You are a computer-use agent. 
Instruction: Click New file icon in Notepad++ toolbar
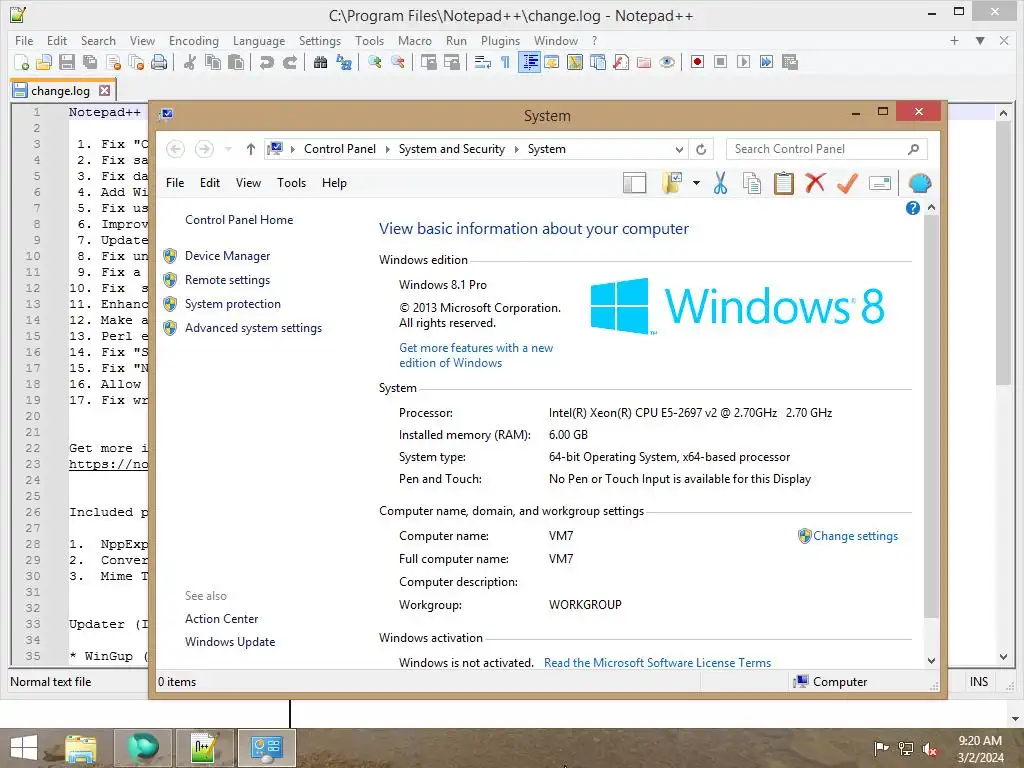tap(21, 62)
